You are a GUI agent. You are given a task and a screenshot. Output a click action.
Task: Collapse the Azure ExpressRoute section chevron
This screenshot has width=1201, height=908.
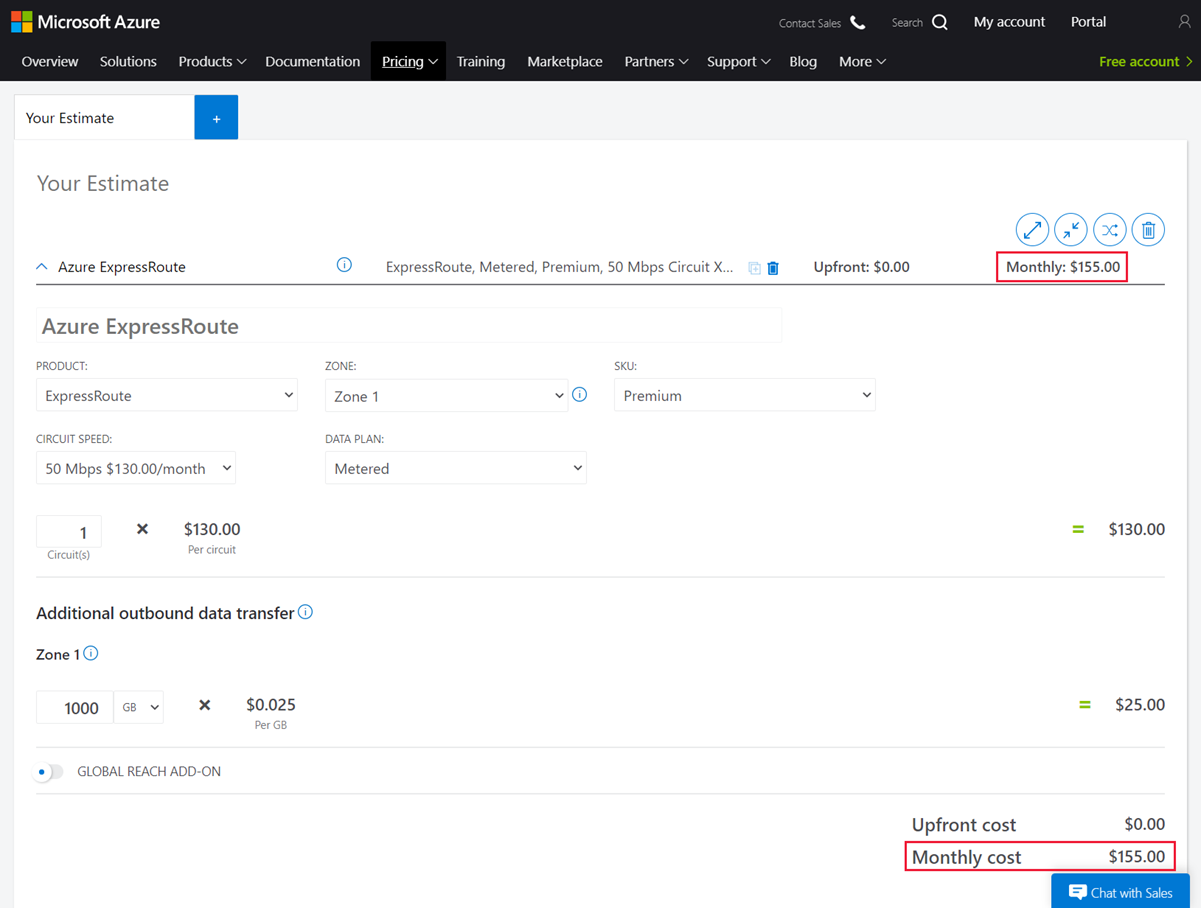(x=41, y=266)
